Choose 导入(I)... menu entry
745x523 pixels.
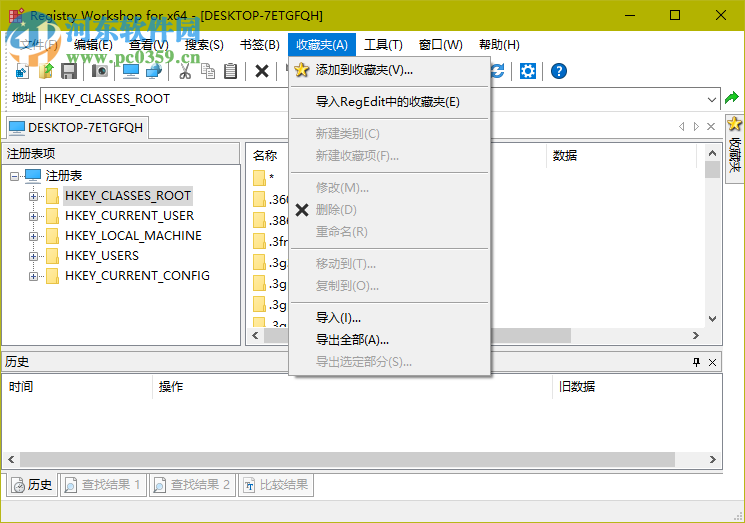pyautogui.click(x=390, y=317)
